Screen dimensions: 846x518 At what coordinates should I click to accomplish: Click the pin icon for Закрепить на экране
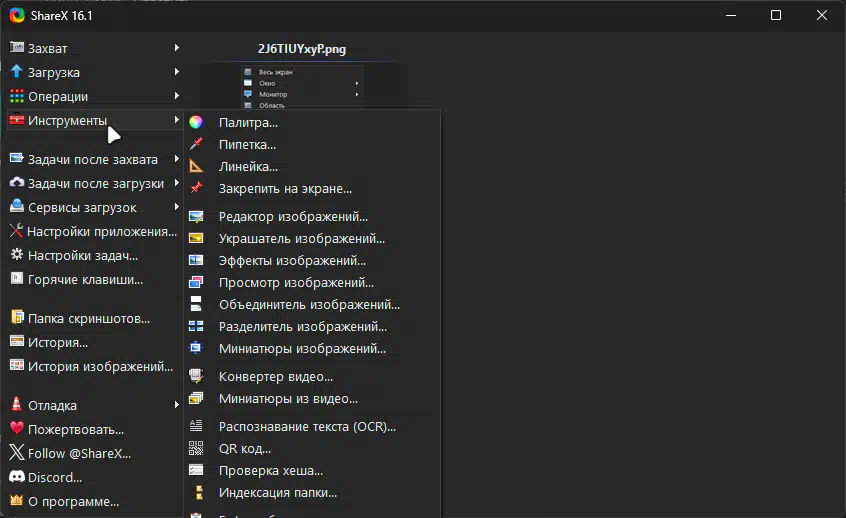[197, 188]
